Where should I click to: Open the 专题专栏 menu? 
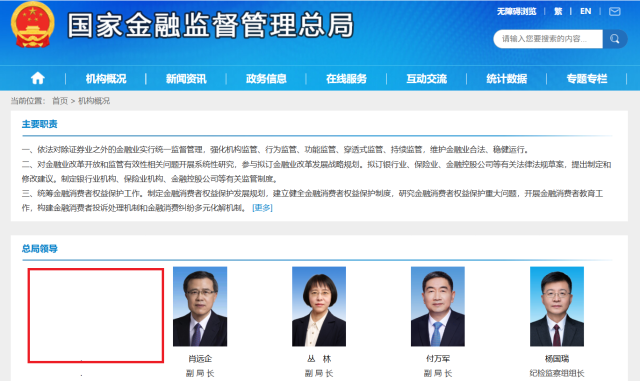click(x=587, y=78)
